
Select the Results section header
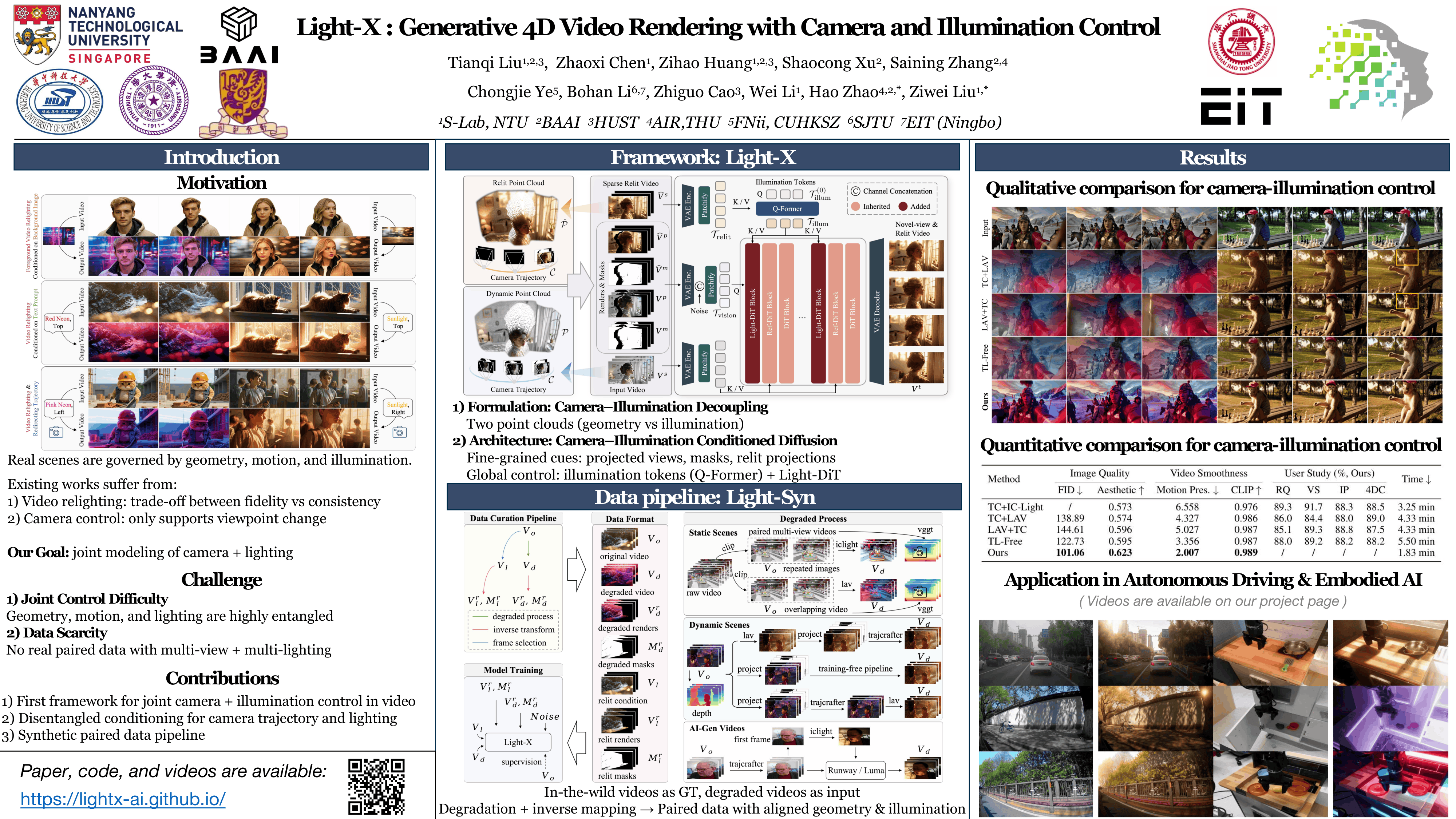1212,158
